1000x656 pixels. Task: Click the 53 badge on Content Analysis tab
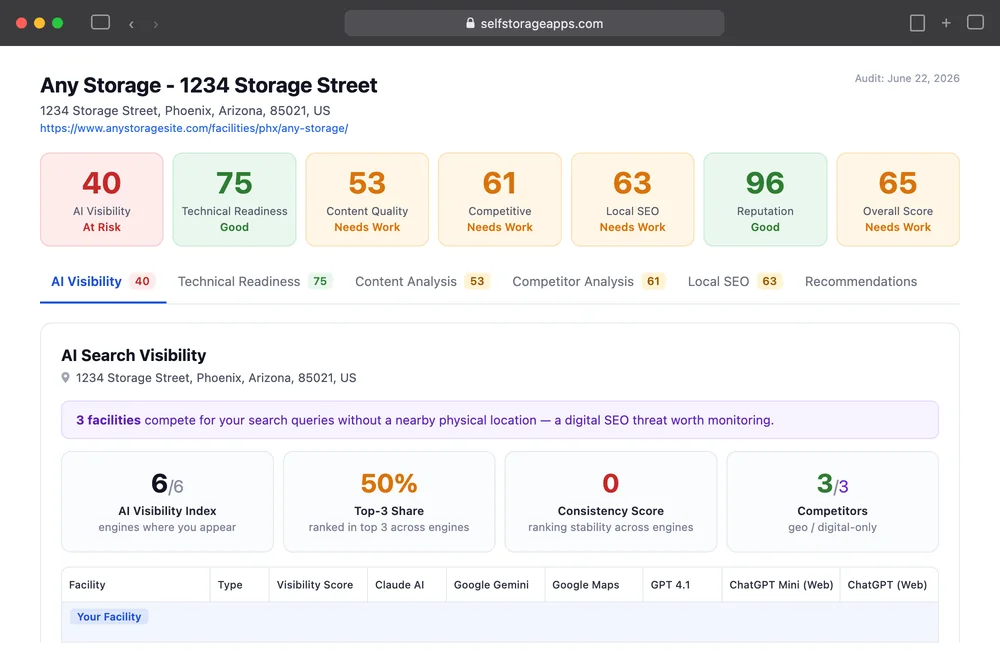point(477,281)
